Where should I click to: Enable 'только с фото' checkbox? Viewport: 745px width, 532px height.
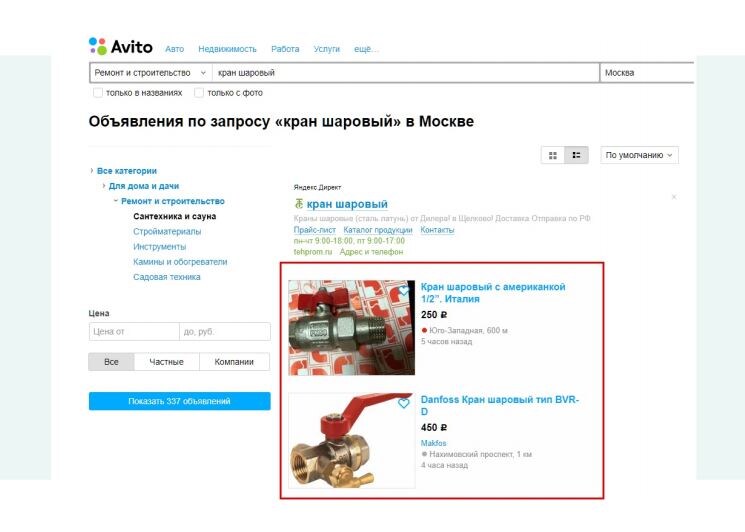tap(199, 93)
